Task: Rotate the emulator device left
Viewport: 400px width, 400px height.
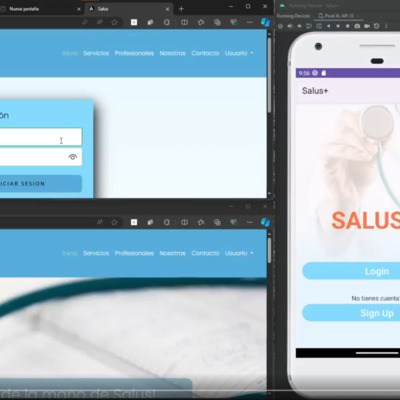Action: pos(309,26)
